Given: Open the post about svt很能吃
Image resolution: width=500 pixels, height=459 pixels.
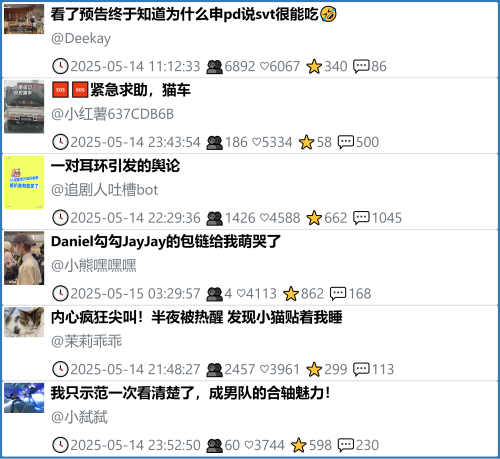Looking at the screenshot, I should pos(193,14).
